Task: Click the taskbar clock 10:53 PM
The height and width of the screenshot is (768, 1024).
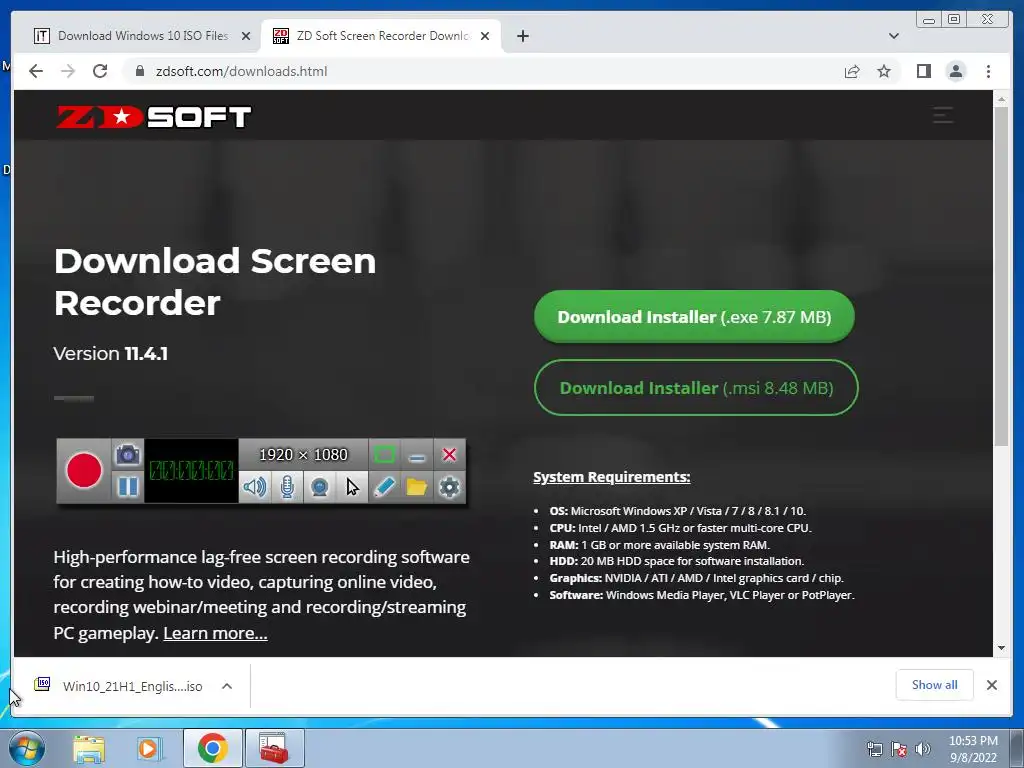Action: (973, 749)
